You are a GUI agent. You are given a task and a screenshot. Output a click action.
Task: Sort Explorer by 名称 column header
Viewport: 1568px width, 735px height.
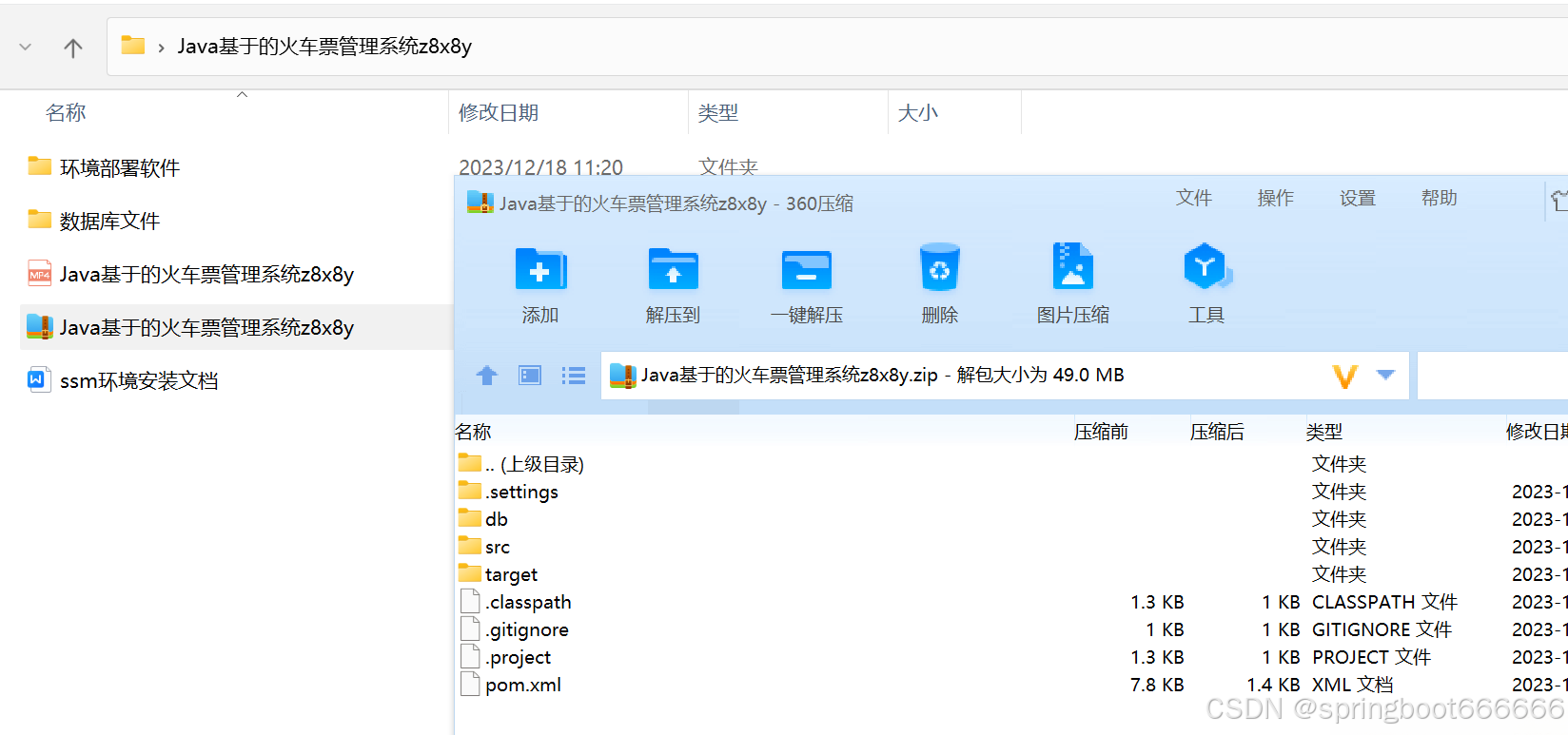click(66, 112)
